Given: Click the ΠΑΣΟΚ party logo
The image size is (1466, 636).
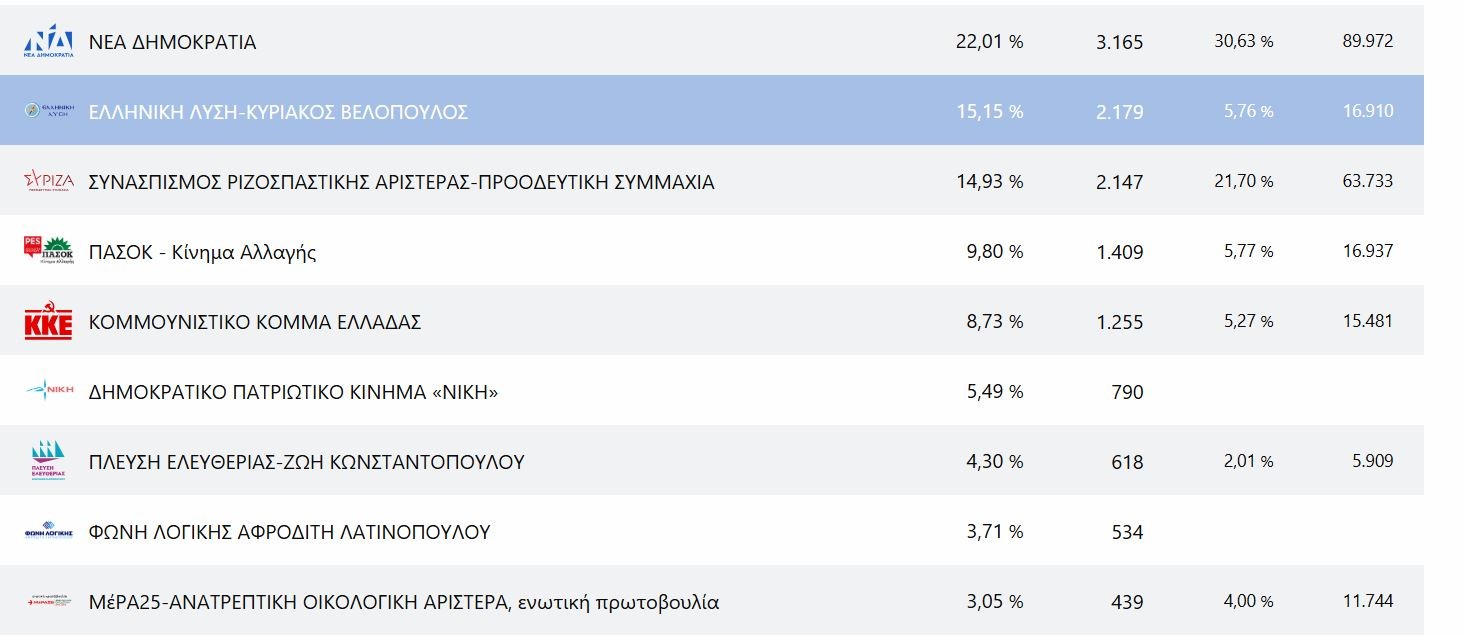Looking at the screenshot, I should pos(49,251).
